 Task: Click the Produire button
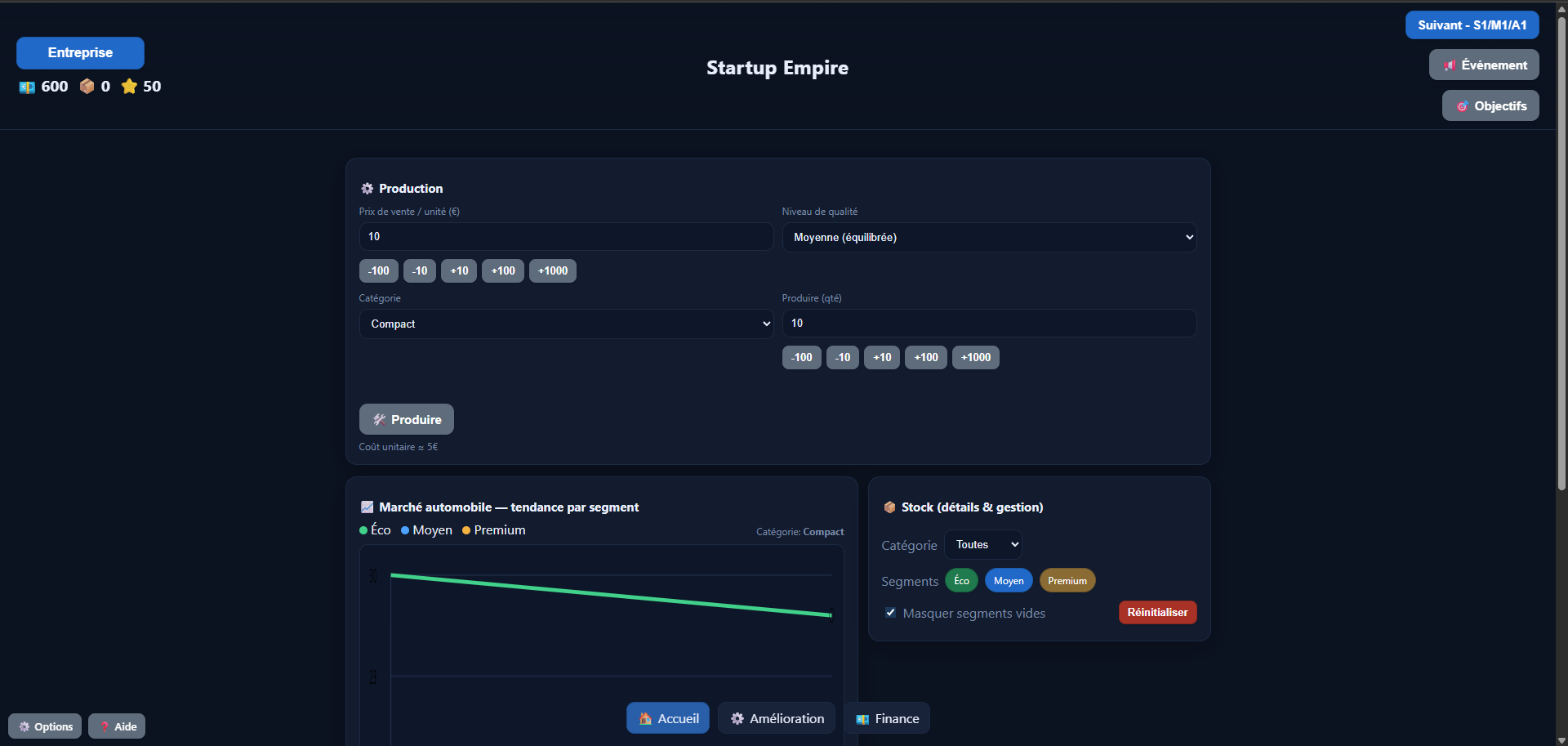407,419
